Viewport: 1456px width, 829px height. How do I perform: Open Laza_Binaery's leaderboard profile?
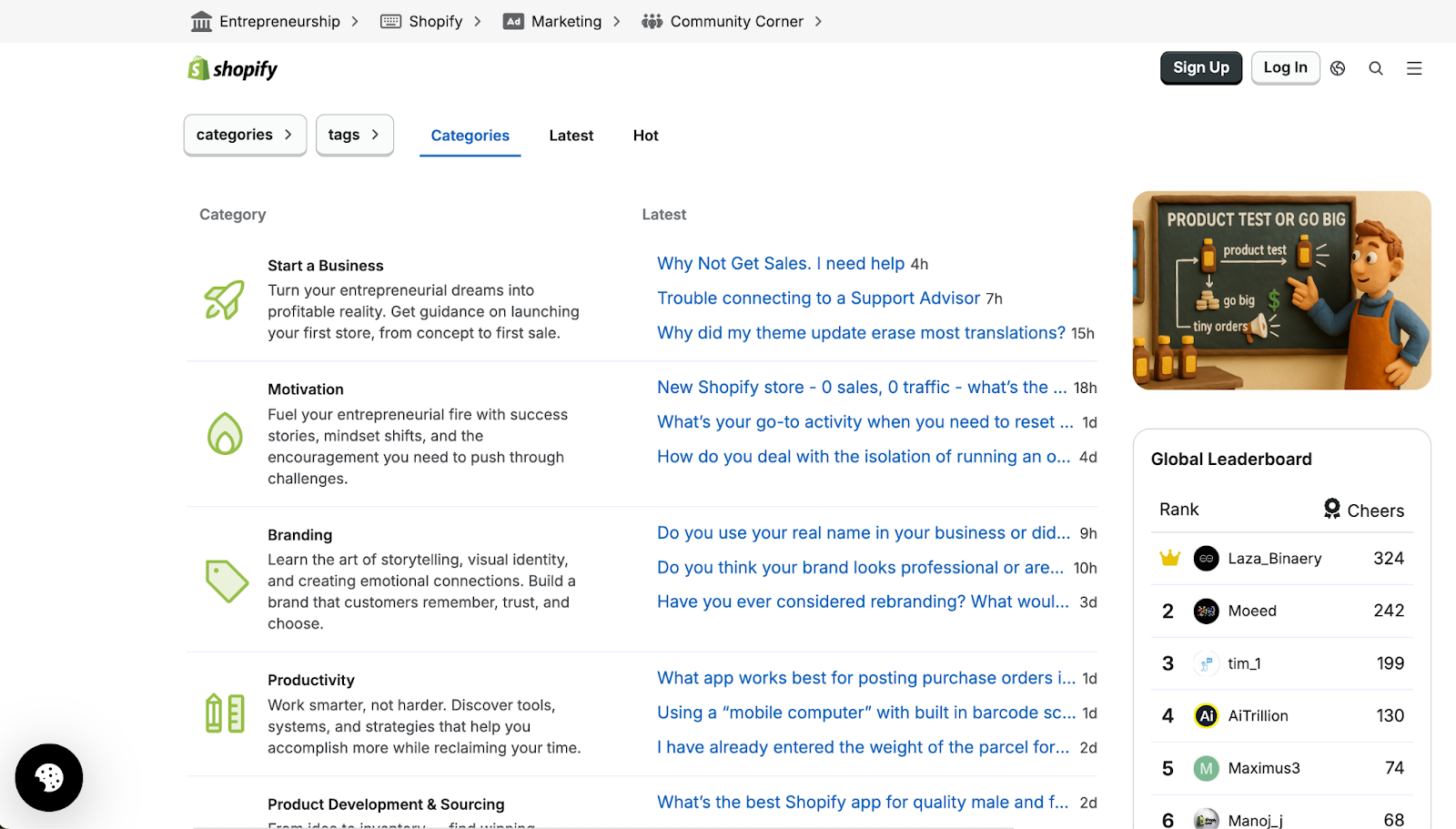coord(1274,559)
